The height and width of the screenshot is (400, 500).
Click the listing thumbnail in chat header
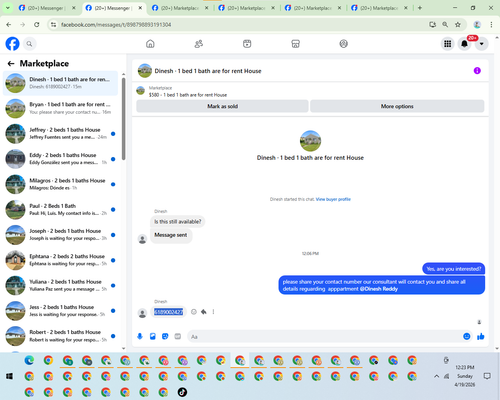point(145,71)
